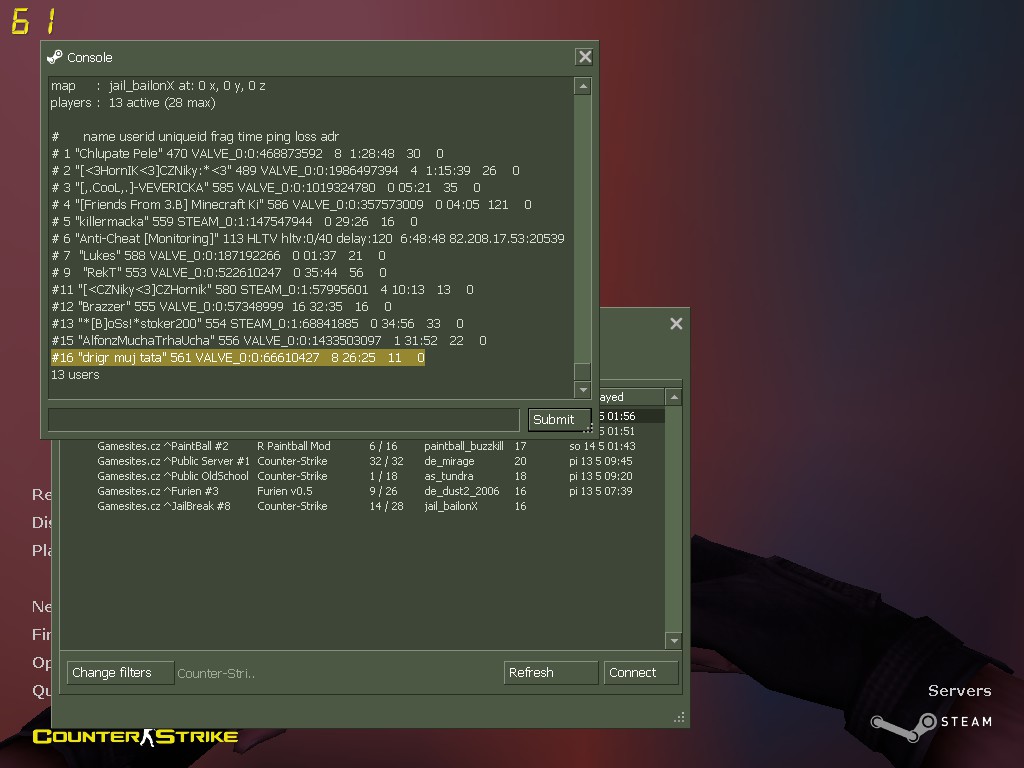1024x768 pixels.
Task: Click the 'Counter-Stri..' filter summary text
Action: click(216, 674)
